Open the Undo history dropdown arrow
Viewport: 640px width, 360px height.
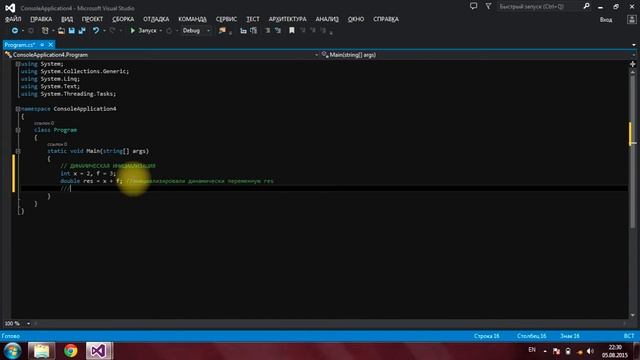[104, 31]
